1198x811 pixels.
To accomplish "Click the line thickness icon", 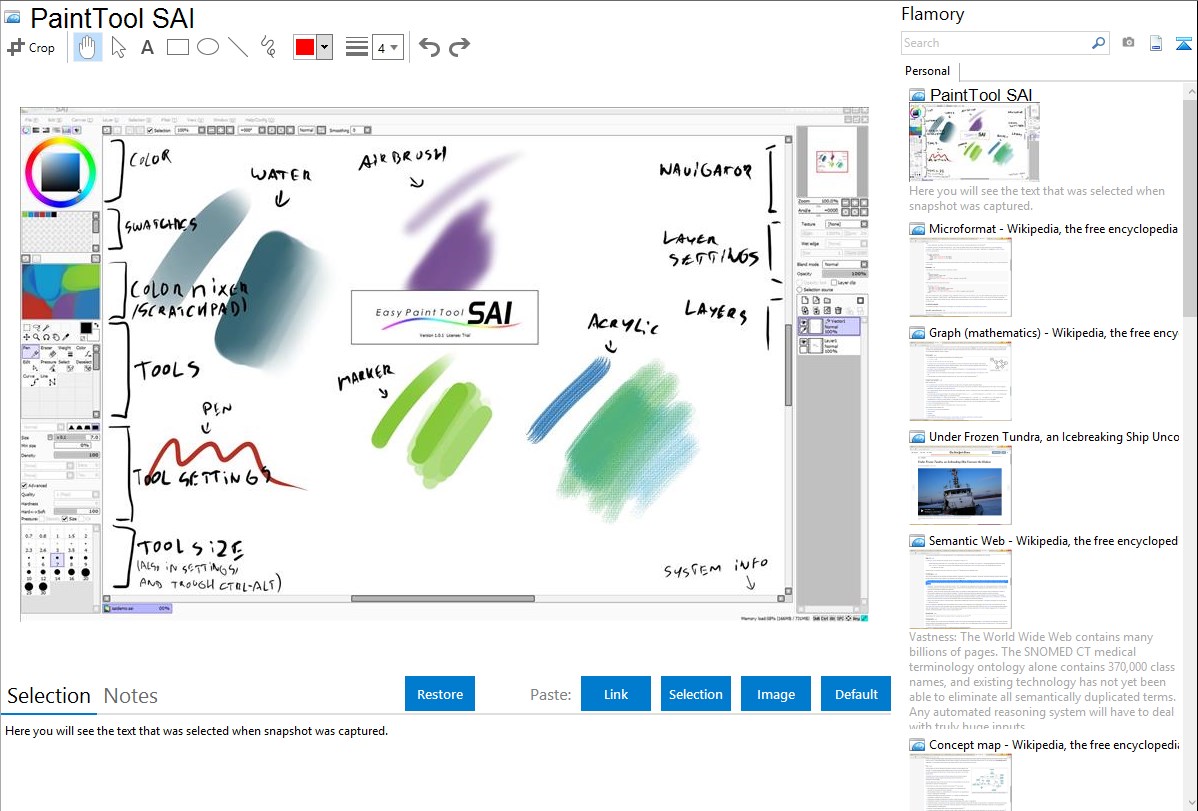I will 357,47.
